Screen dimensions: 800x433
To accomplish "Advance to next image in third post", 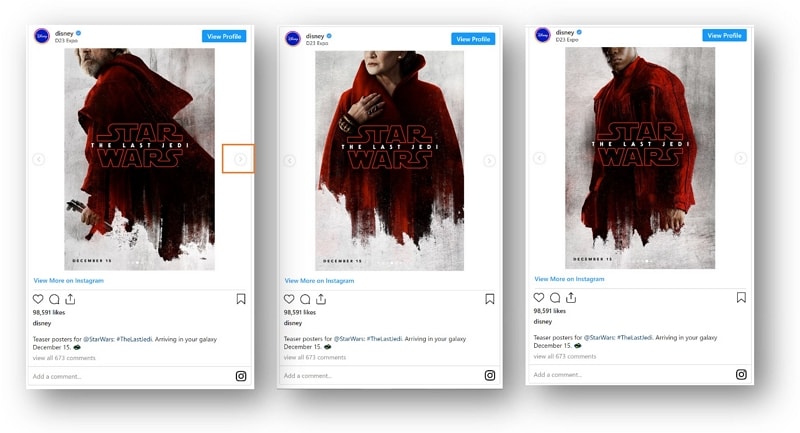I will [740, 158].
